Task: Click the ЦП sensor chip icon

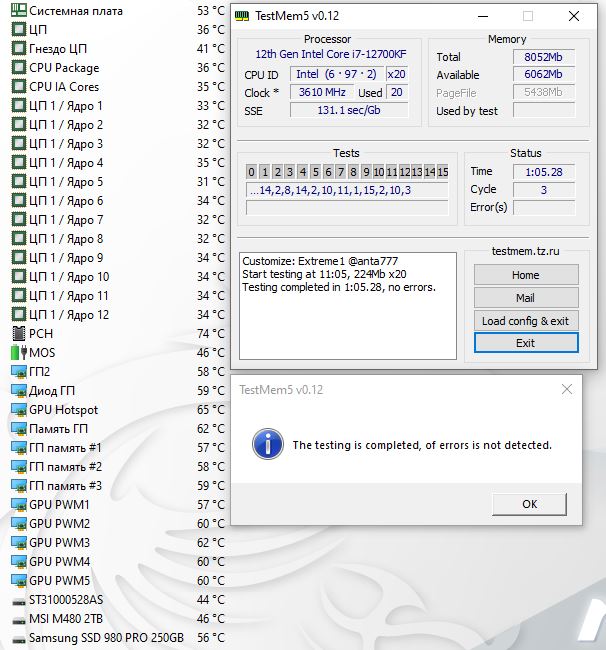Action: click(19, 29)
